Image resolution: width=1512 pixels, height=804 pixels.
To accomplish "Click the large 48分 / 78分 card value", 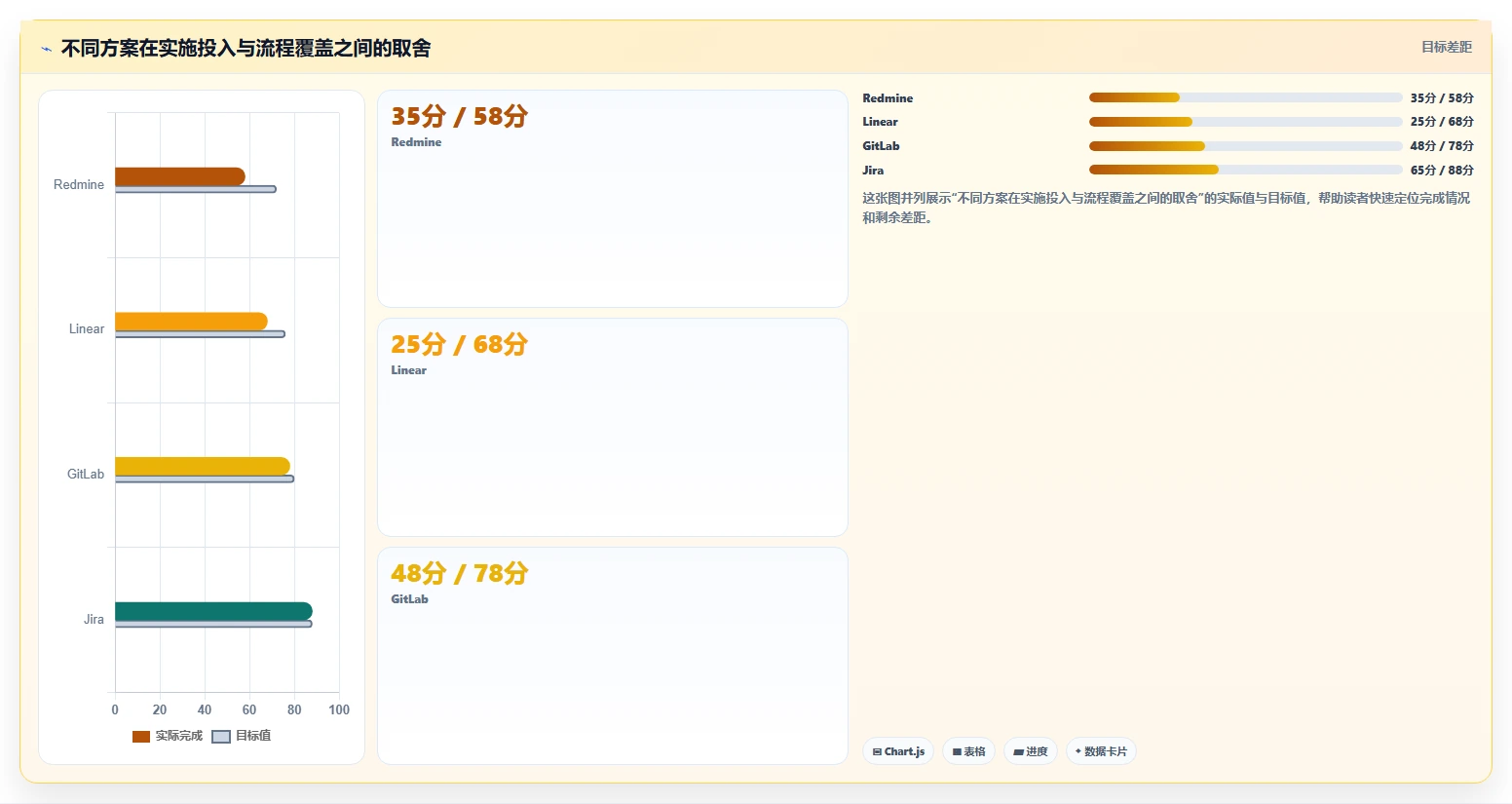I will 459,573.
